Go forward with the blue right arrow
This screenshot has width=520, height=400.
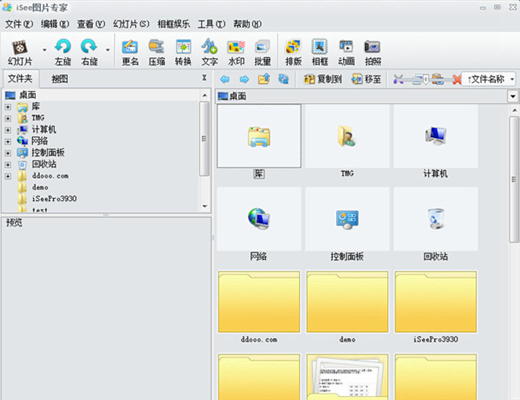(x=244, y=79)
